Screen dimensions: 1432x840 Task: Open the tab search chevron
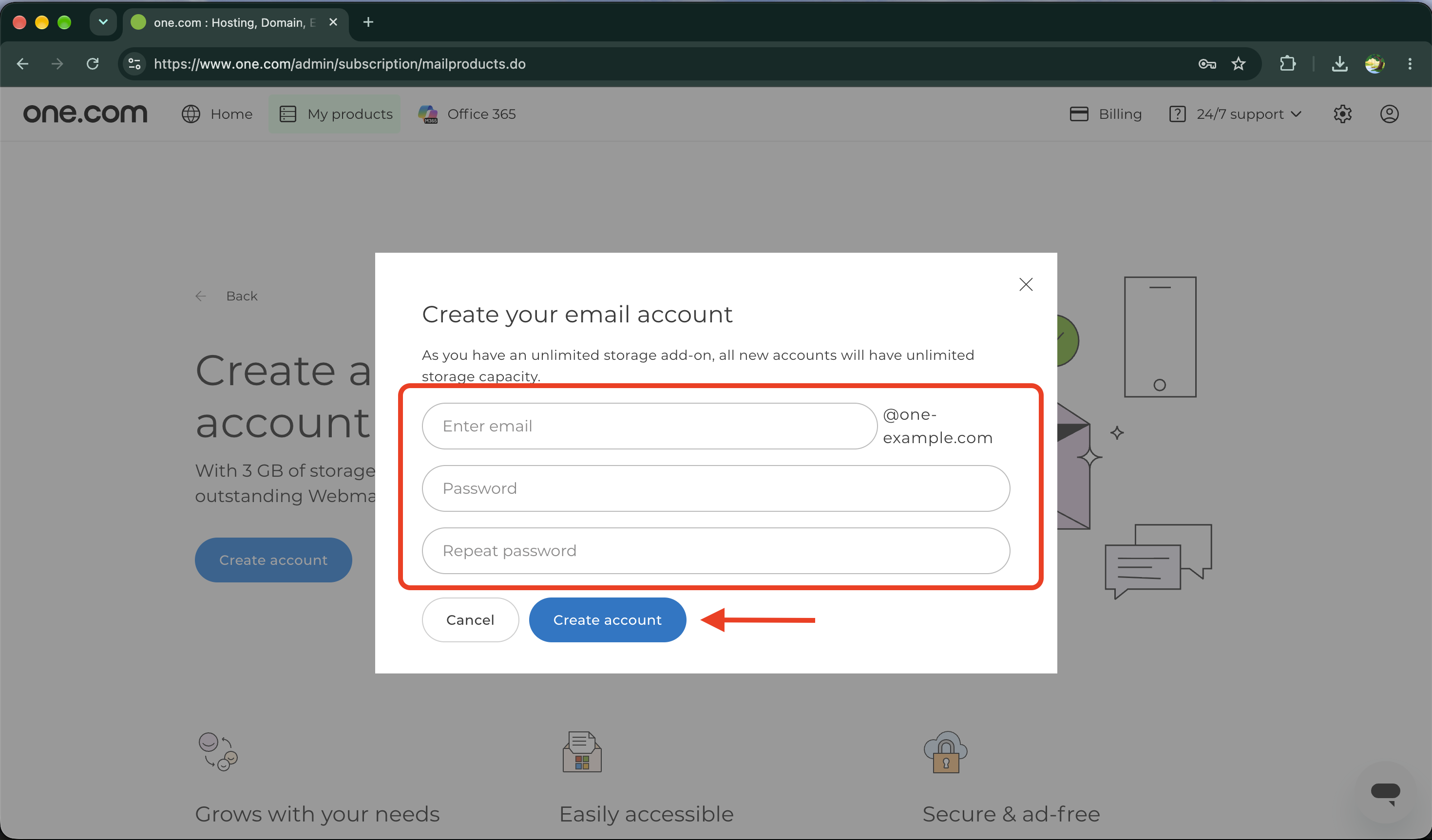click(103, 22)
